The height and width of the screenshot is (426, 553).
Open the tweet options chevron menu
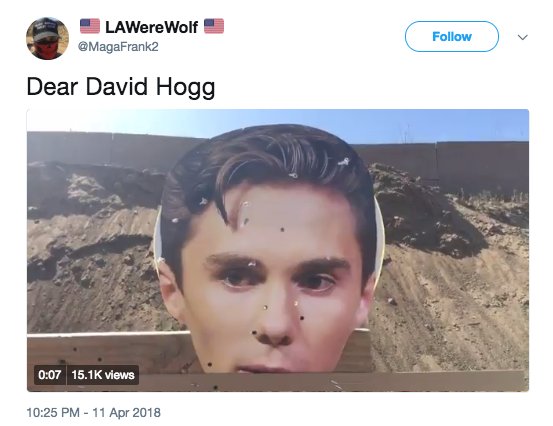[x=522, y=37]
